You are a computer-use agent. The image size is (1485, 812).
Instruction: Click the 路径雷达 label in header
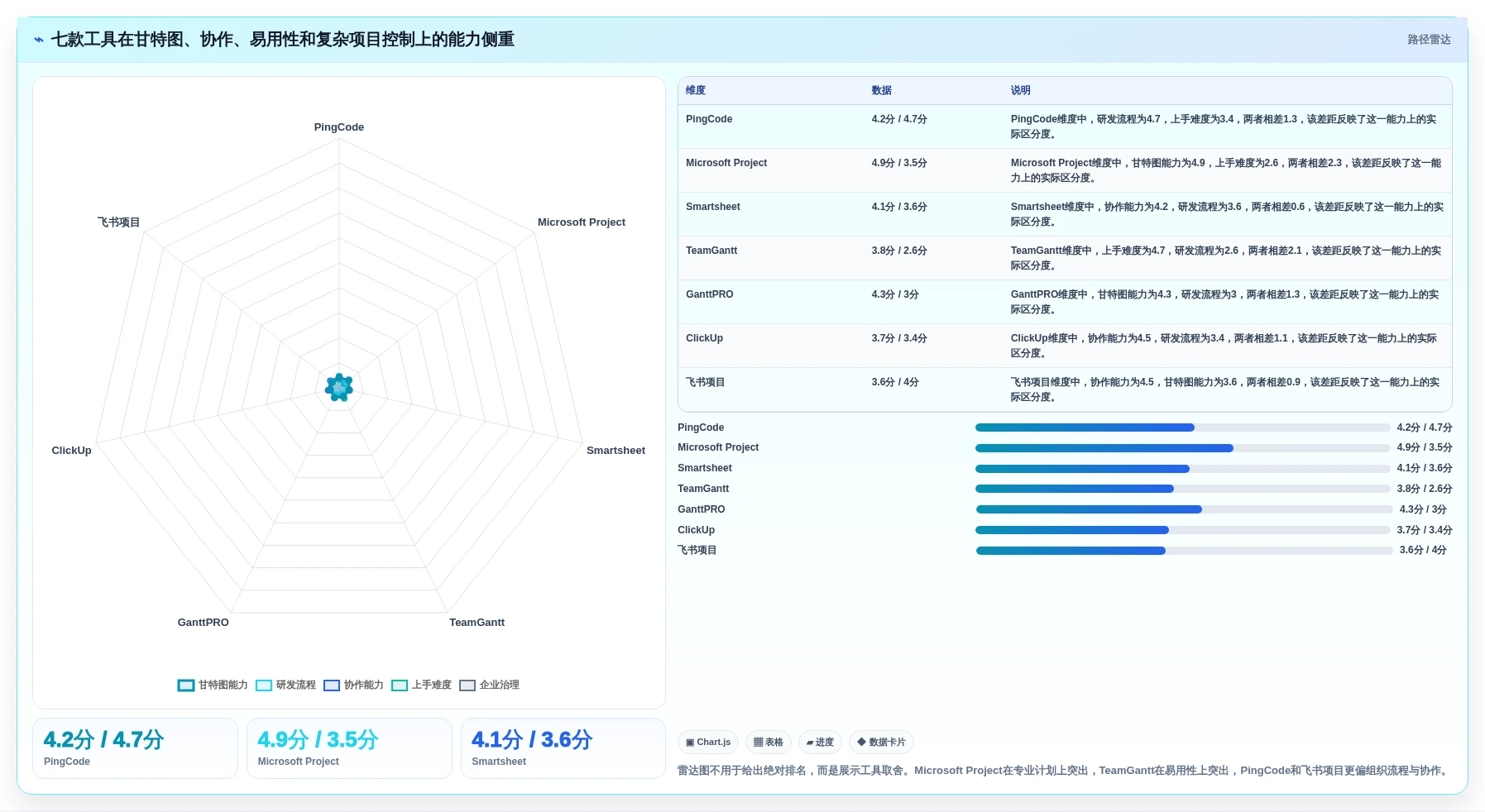coord(1429,40)
